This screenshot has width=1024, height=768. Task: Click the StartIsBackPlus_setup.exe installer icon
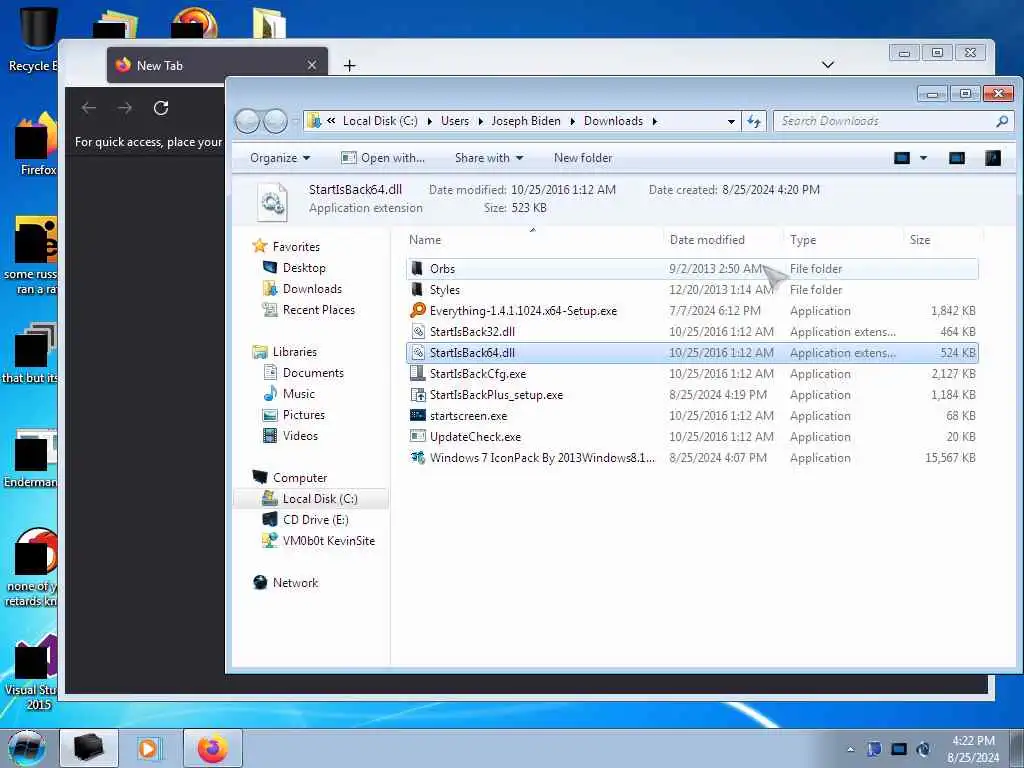pyautogui.click(x=417, y=394)
